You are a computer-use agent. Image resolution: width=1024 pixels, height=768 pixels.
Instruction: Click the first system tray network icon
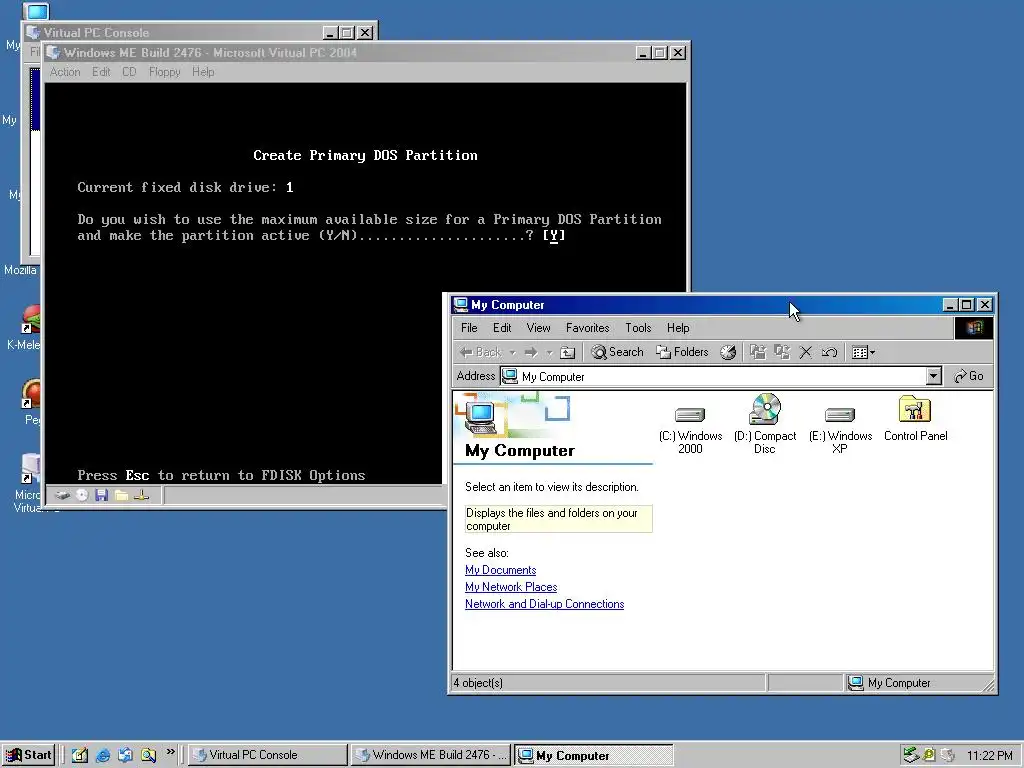click(911, 755)
